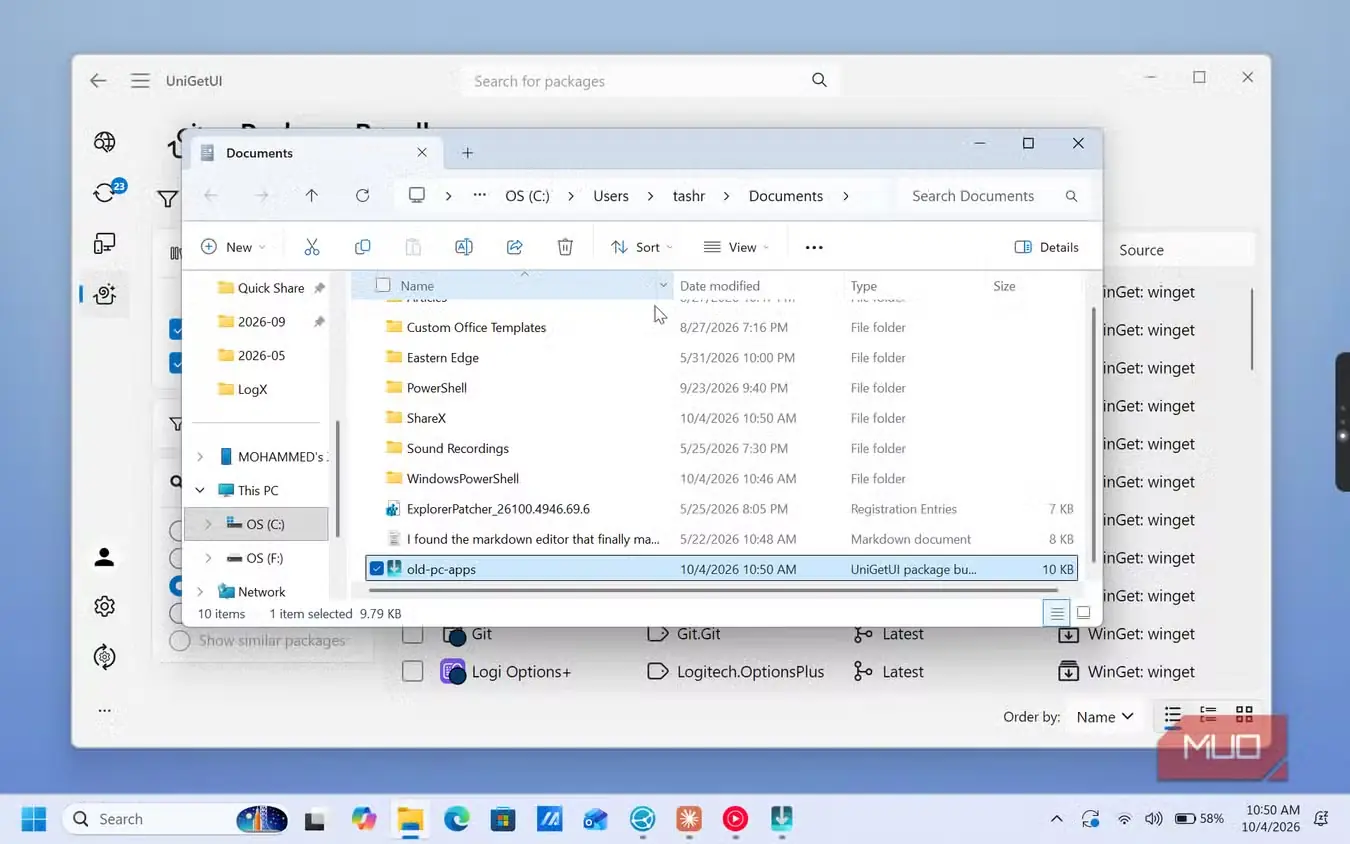Open UniGetUI Installed Packages sidebar icon
The width and height of the screenshot is (1350, 844).
pos(104,243)
